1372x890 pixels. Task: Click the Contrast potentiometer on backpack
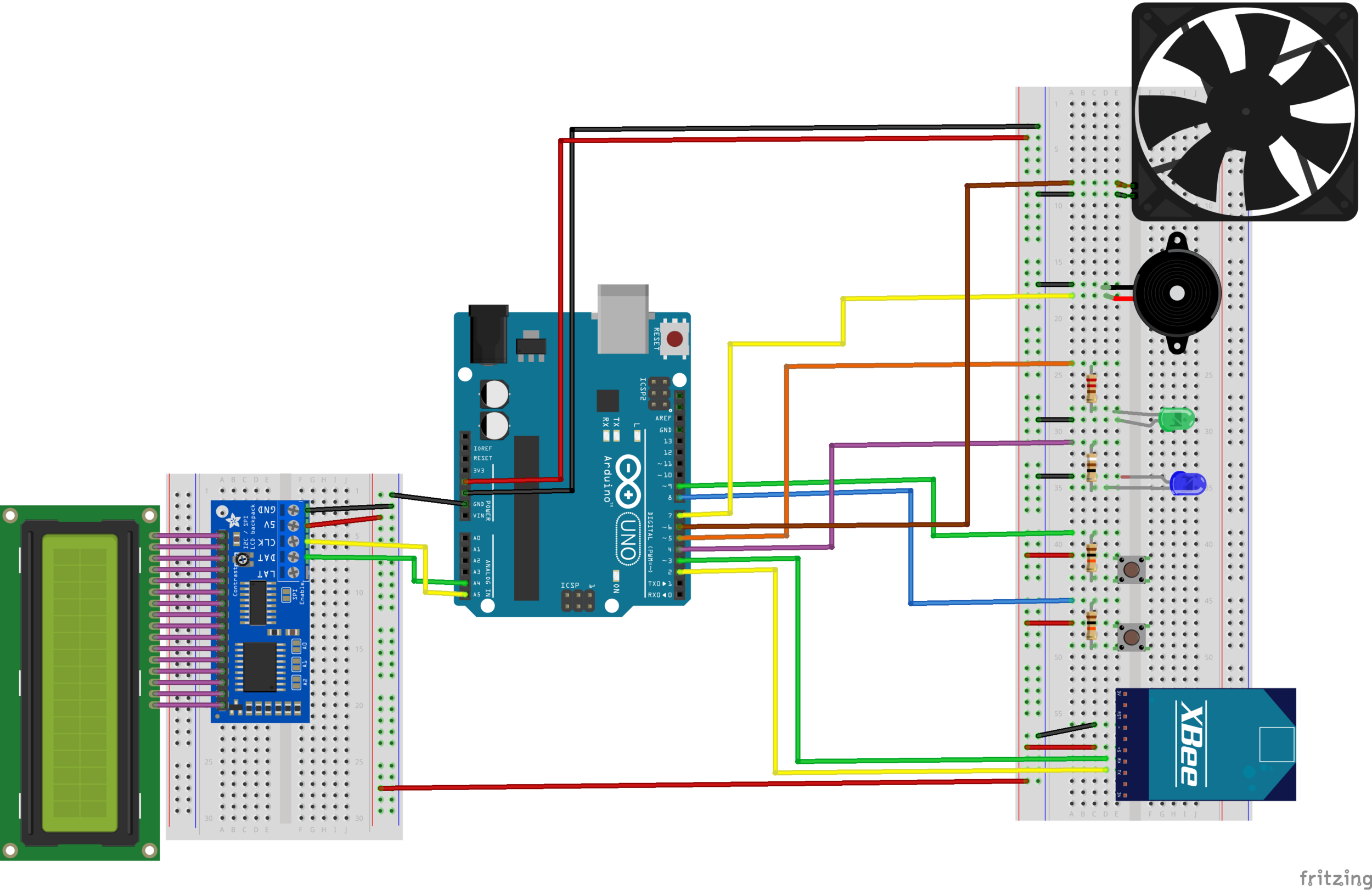243,559
